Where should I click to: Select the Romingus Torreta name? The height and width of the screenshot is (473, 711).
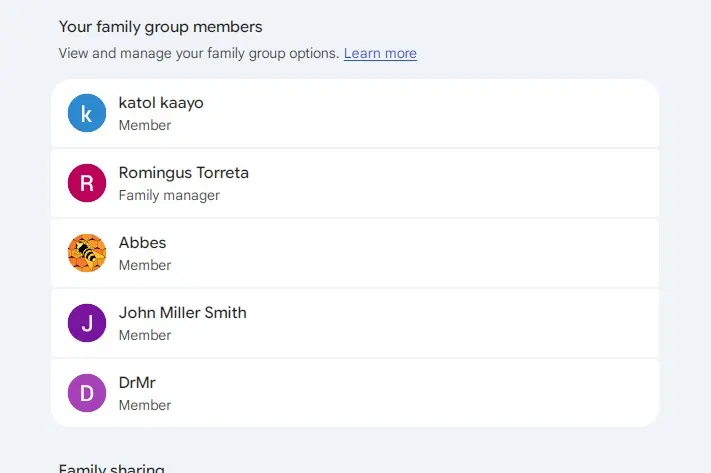point(184,173)
